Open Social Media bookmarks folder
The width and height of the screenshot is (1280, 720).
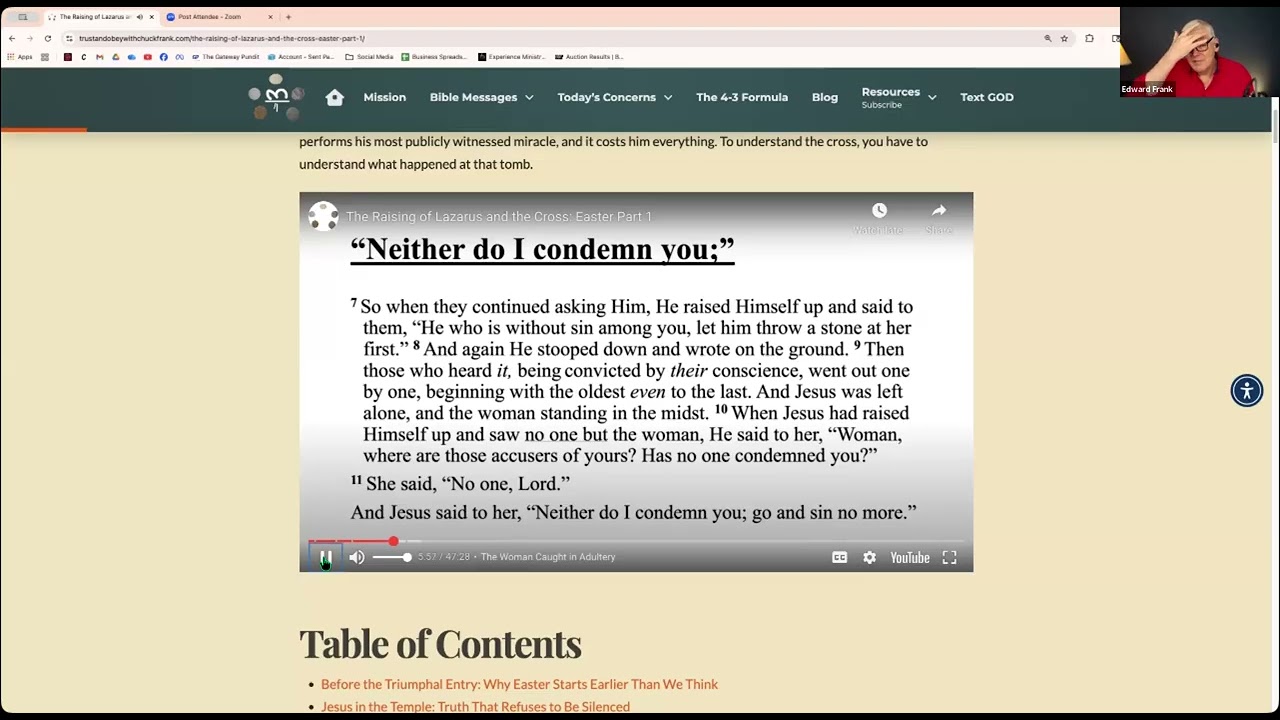[x=369, y=57]
